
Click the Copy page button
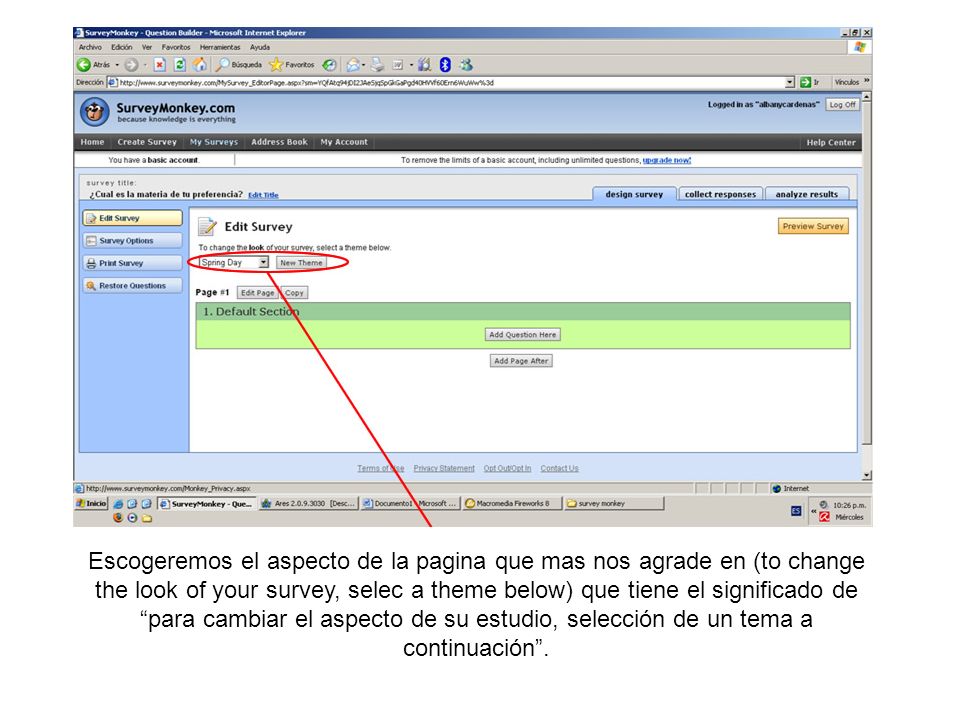click(x=294, y=293)
